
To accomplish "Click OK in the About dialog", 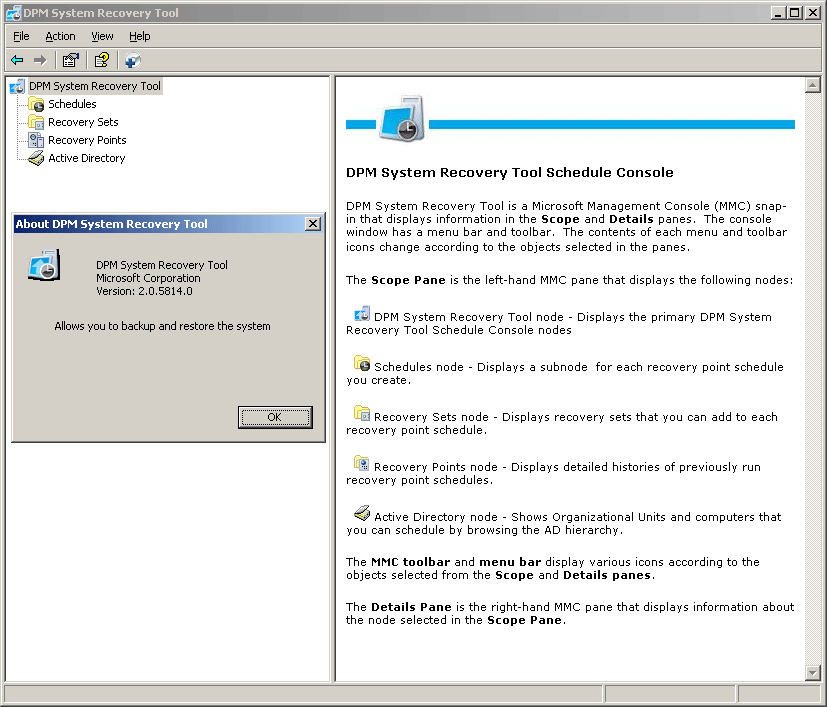I will (x=275, y=417).
